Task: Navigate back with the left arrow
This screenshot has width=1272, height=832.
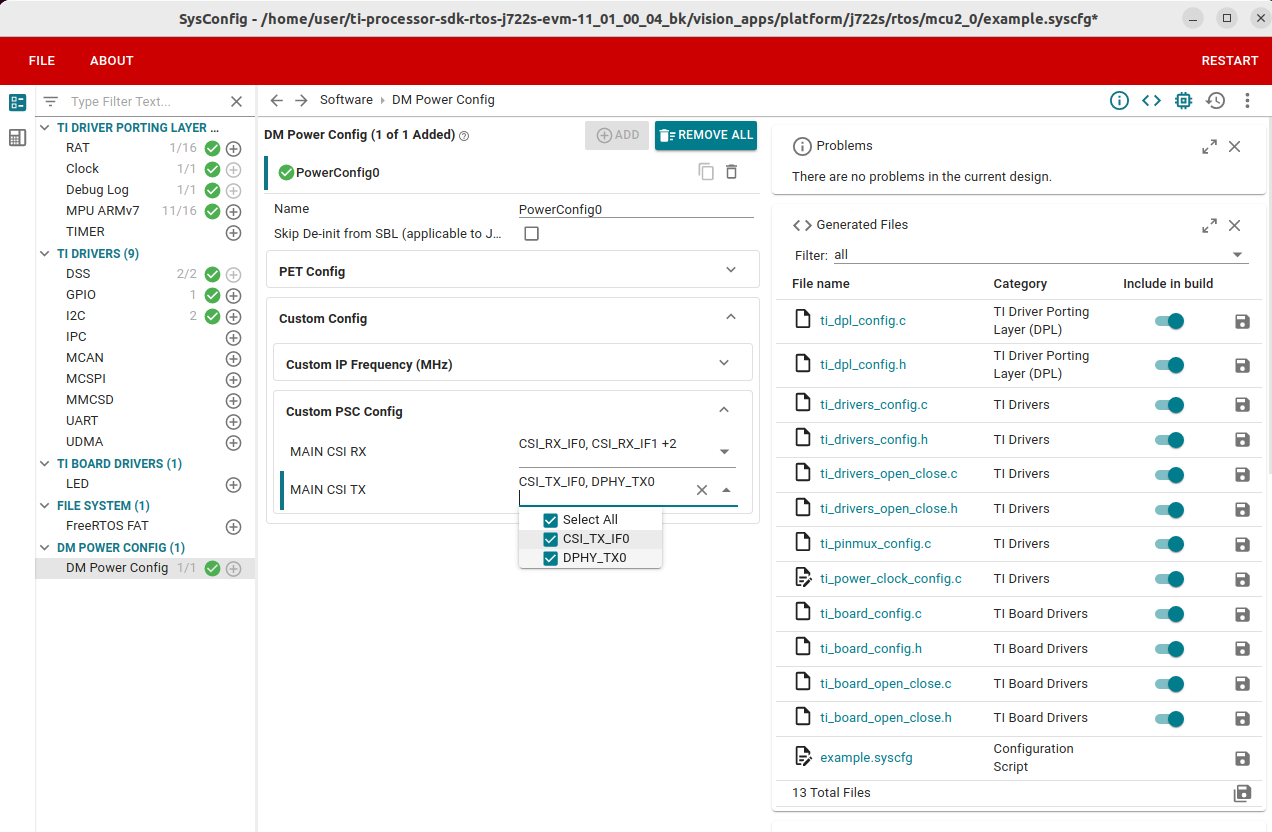Action: pos(277,100)
